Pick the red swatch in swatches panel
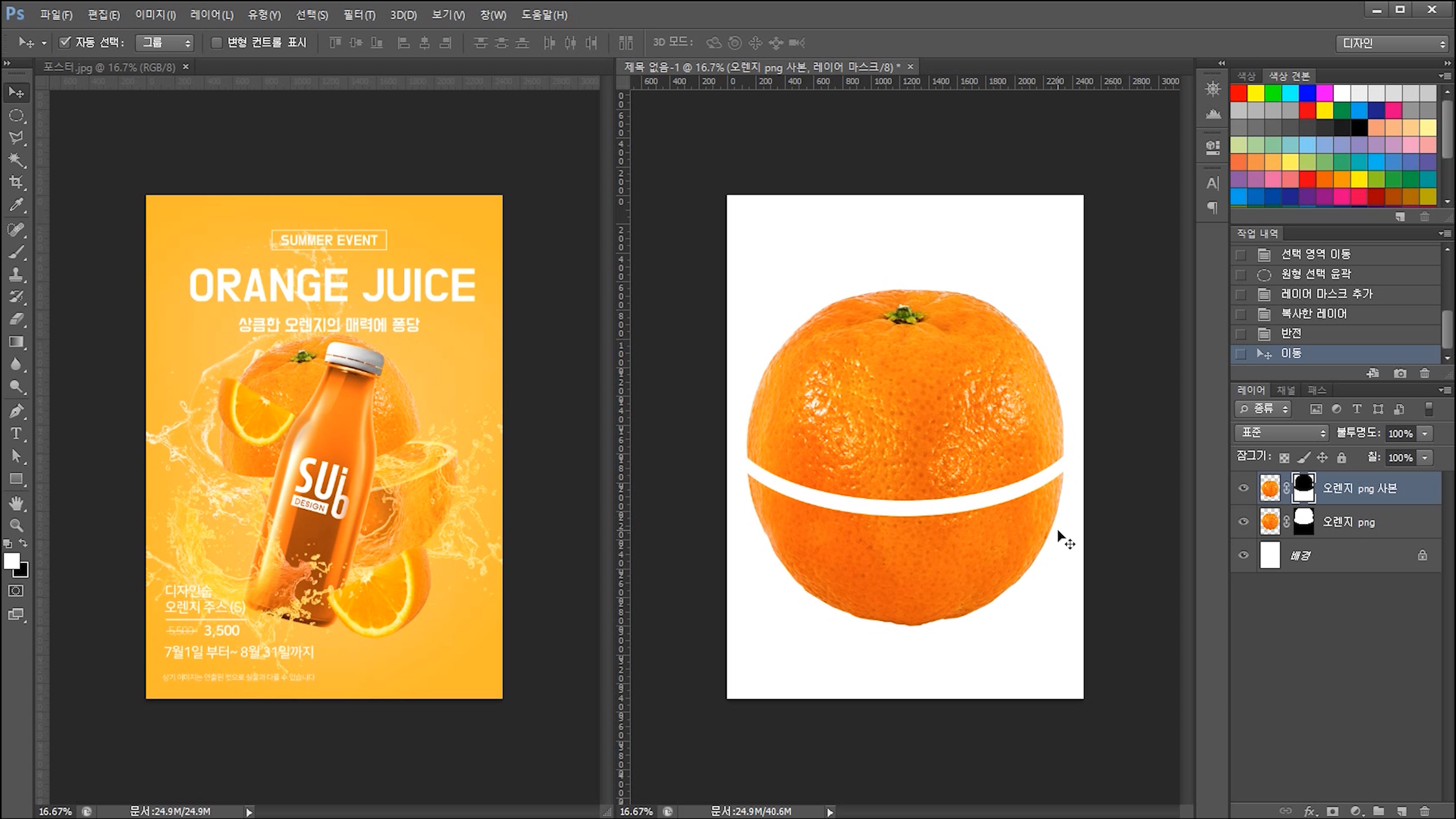Viewport: 1456px width, 819px height. point(1238,93)
